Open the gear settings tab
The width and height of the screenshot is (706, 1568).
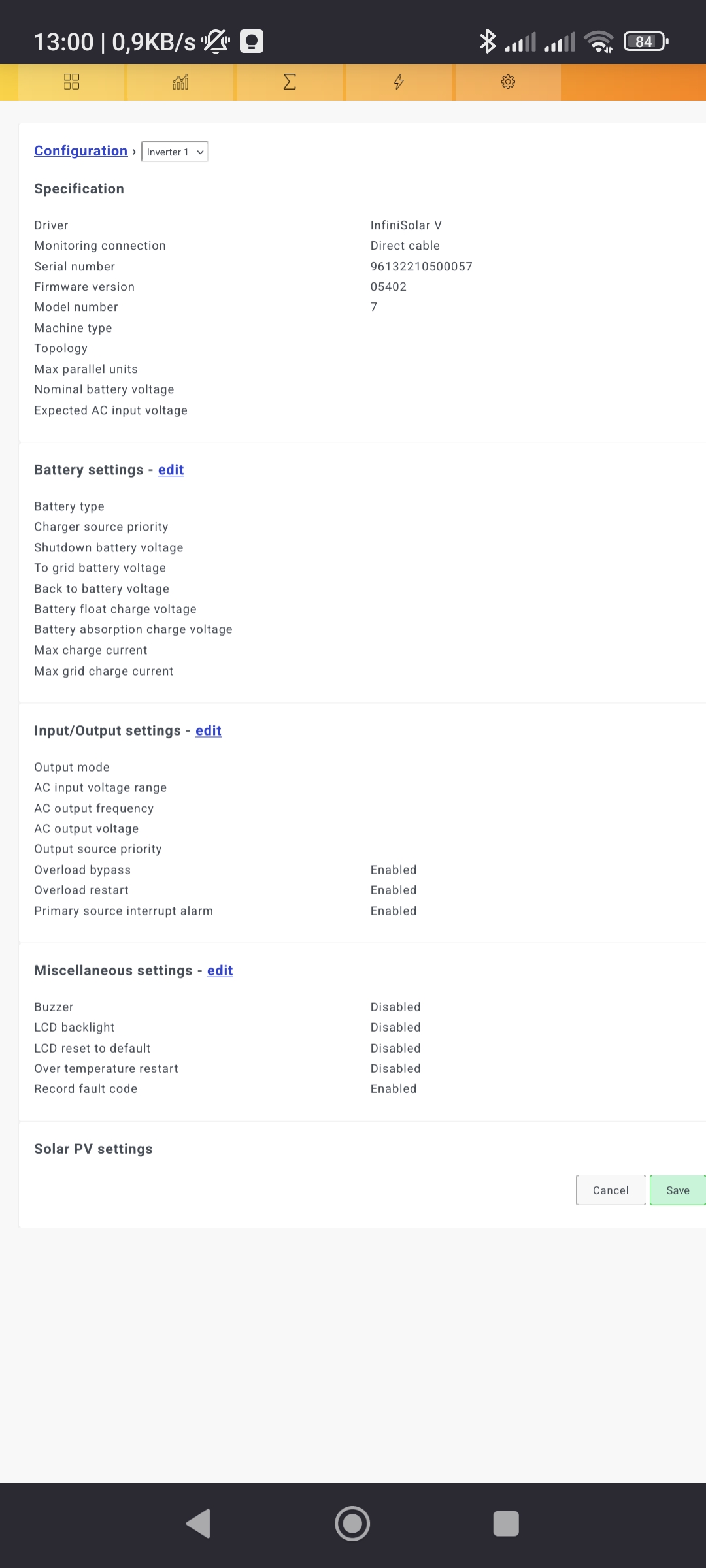pyautogui.click(x=508, y=82)
